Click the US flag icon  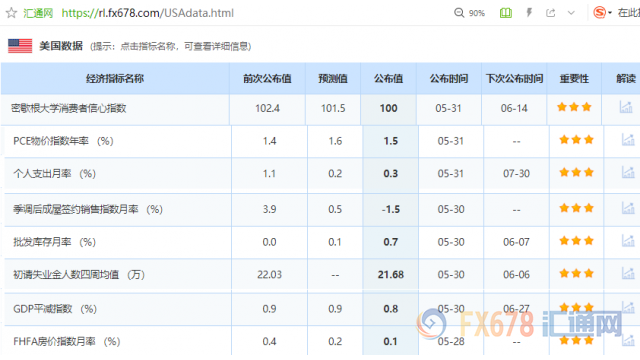(20, 46)
